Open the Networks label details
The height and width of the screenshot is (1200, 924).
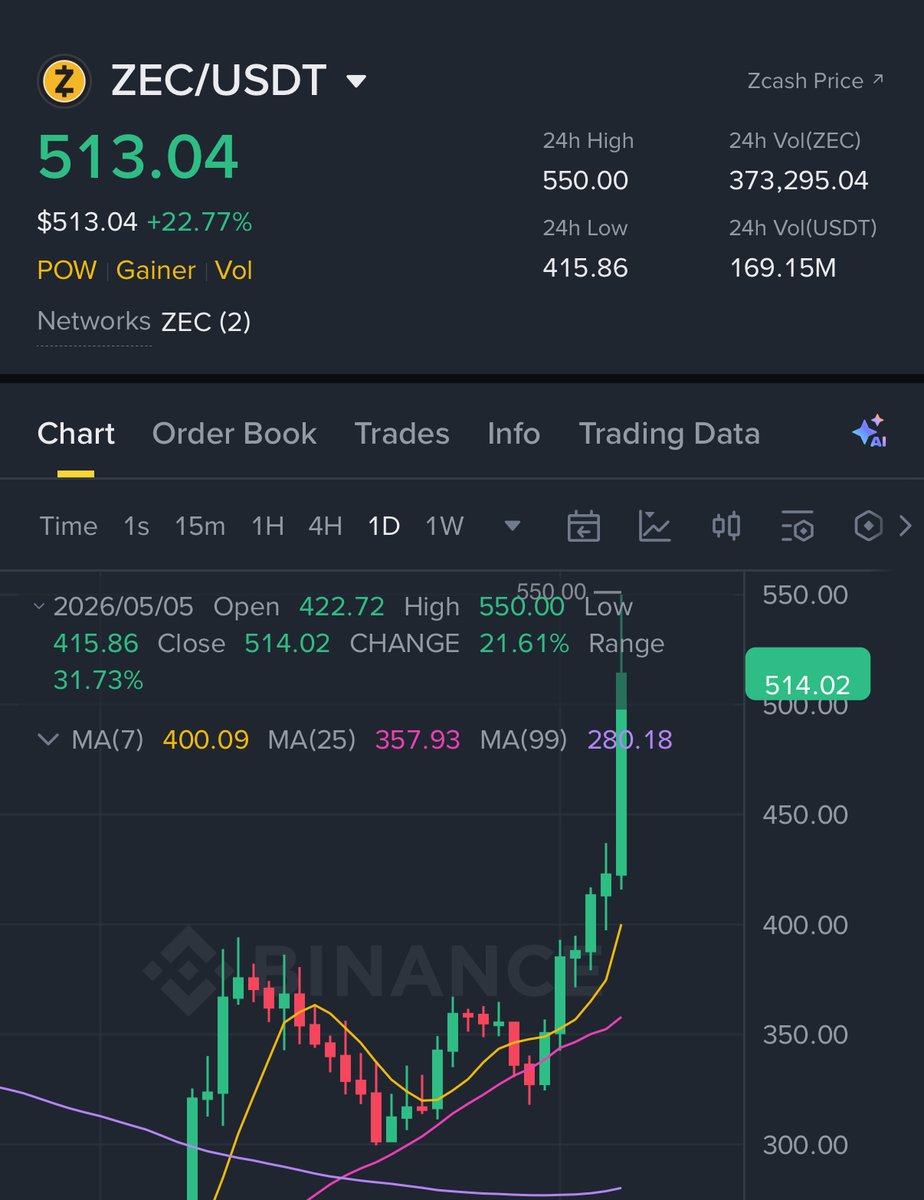point(94,321)
